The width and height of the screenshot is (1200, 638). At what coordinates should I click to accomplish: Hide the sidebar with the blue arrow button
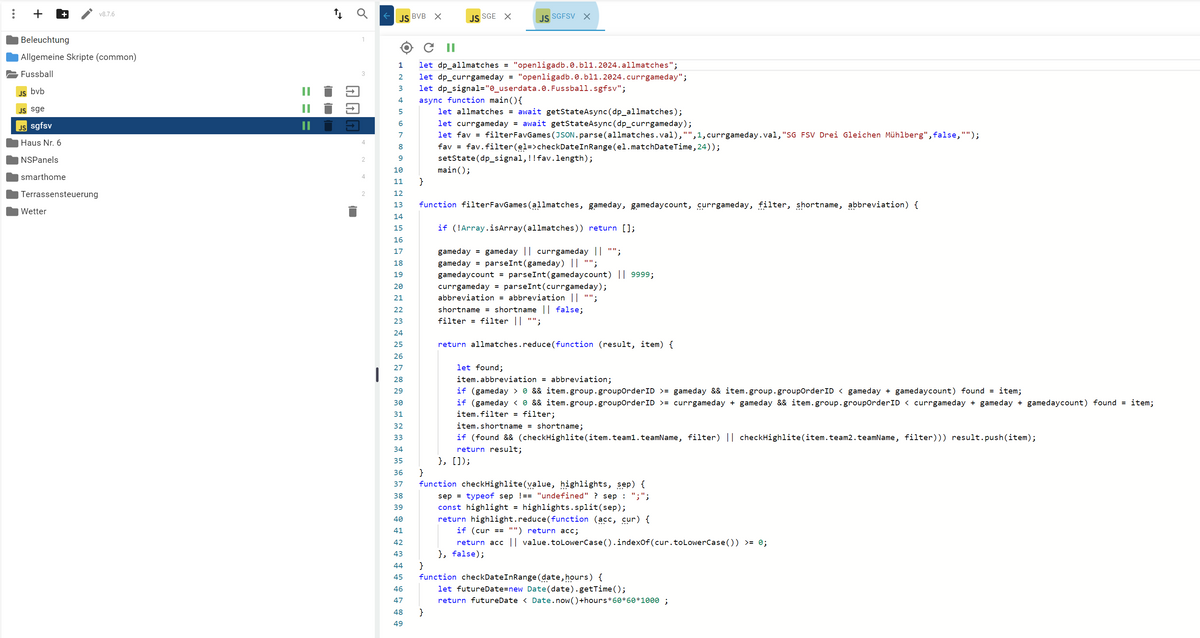point(387,17)
